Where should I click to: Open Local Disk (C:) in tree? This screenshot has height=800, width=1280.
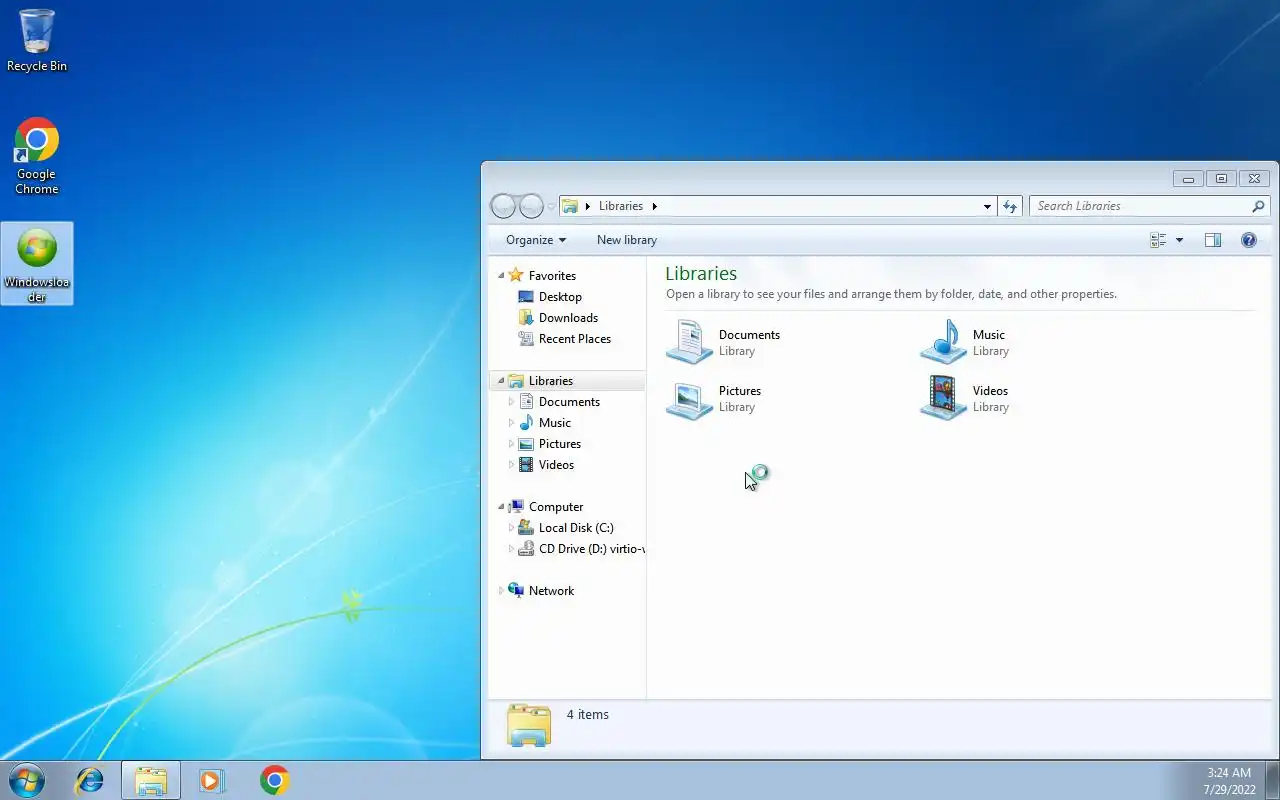[x=576, y=528]
